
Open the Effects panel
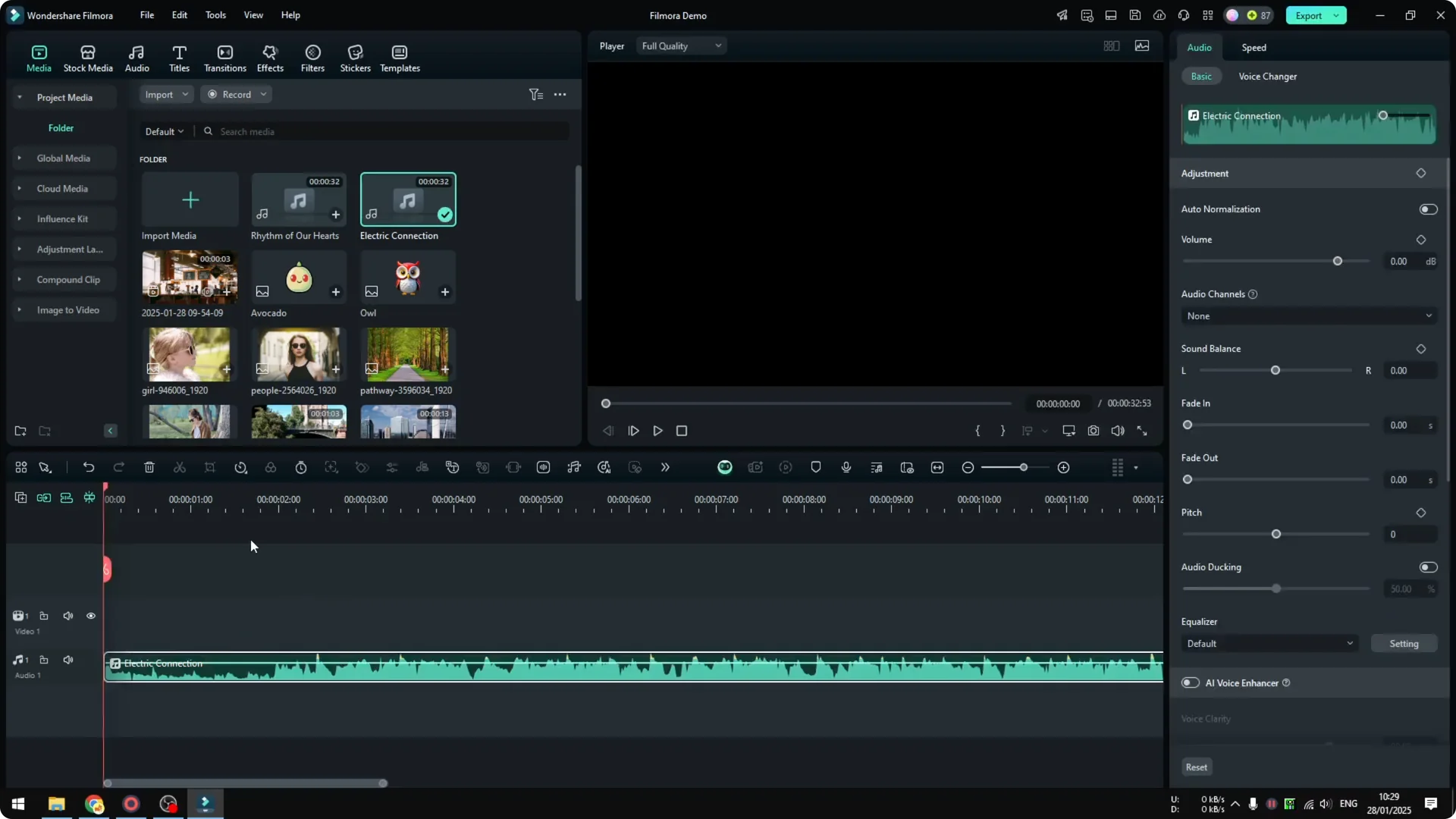(x=270, y=58)
